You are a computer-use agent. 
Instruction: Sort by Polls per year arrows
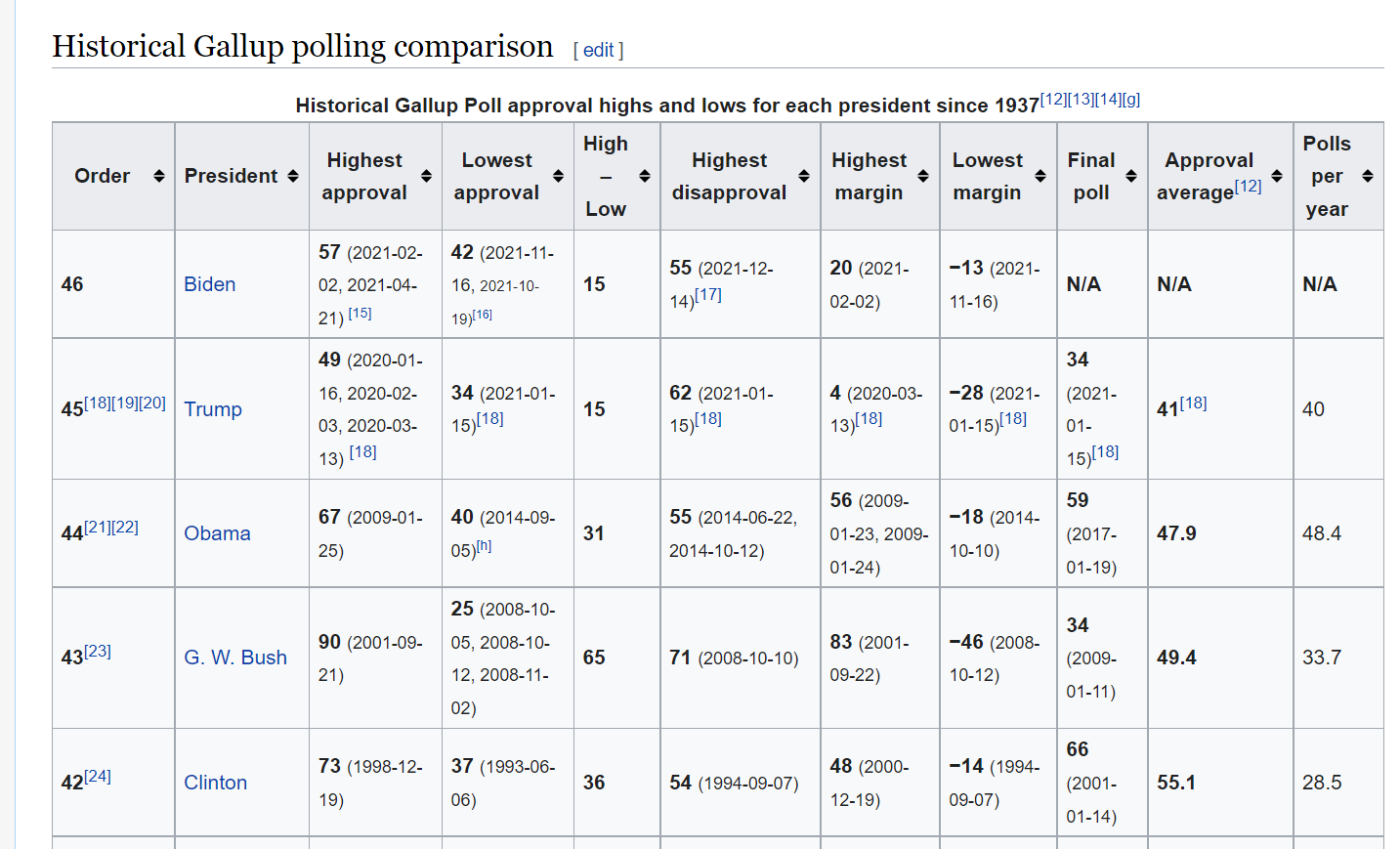[1368, 176]
